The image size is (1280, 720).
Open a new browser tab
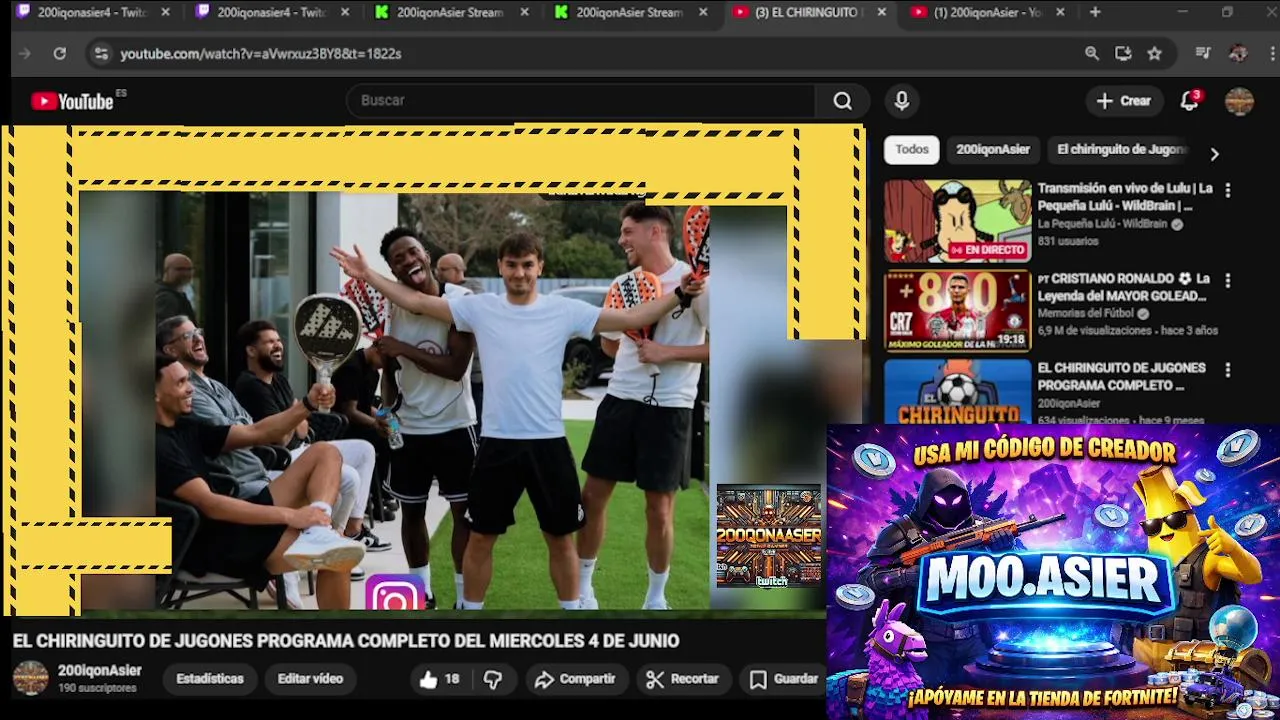(1095, 12)
